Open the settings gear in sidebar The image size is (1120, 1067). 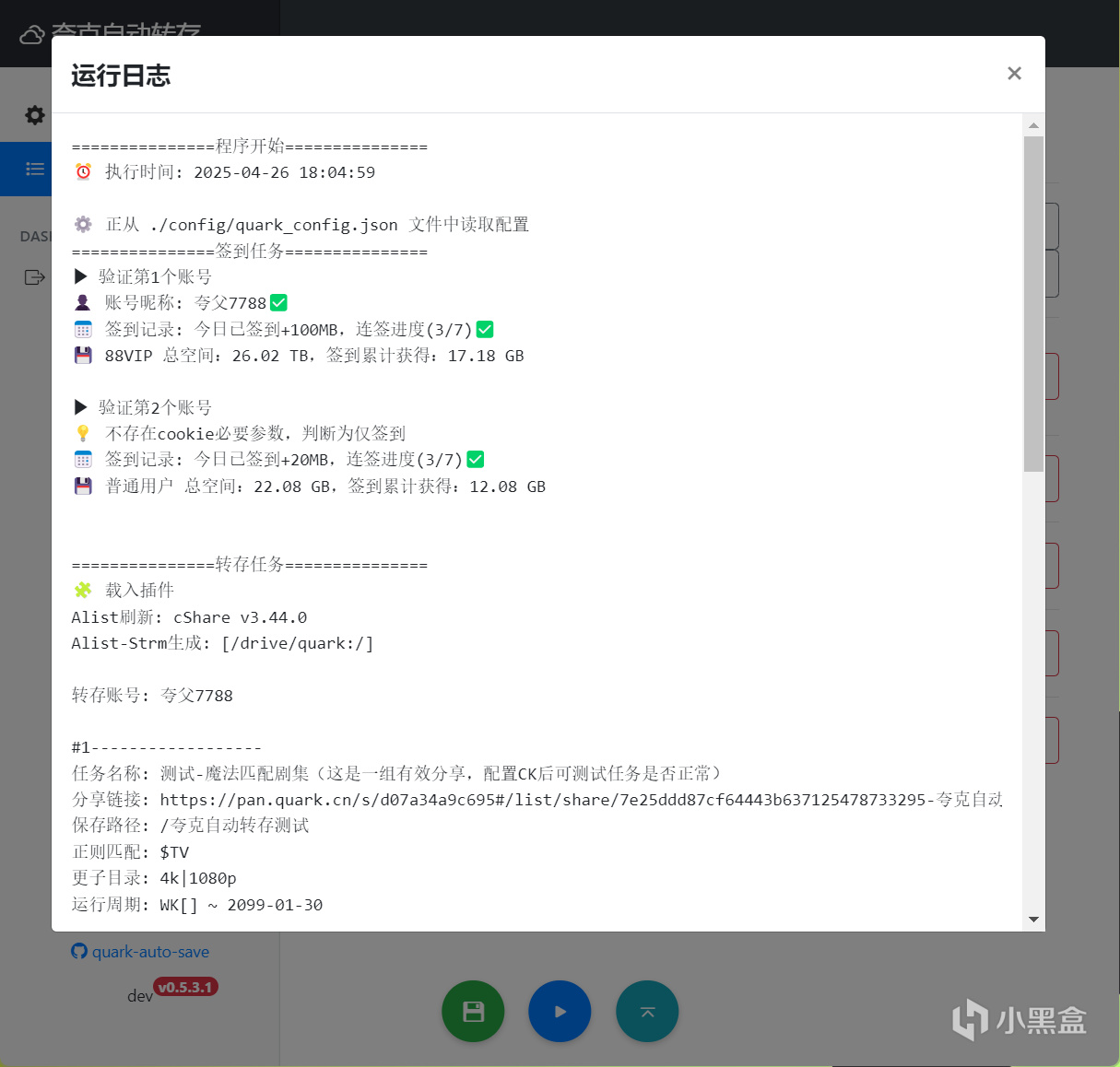click(35, 115)
